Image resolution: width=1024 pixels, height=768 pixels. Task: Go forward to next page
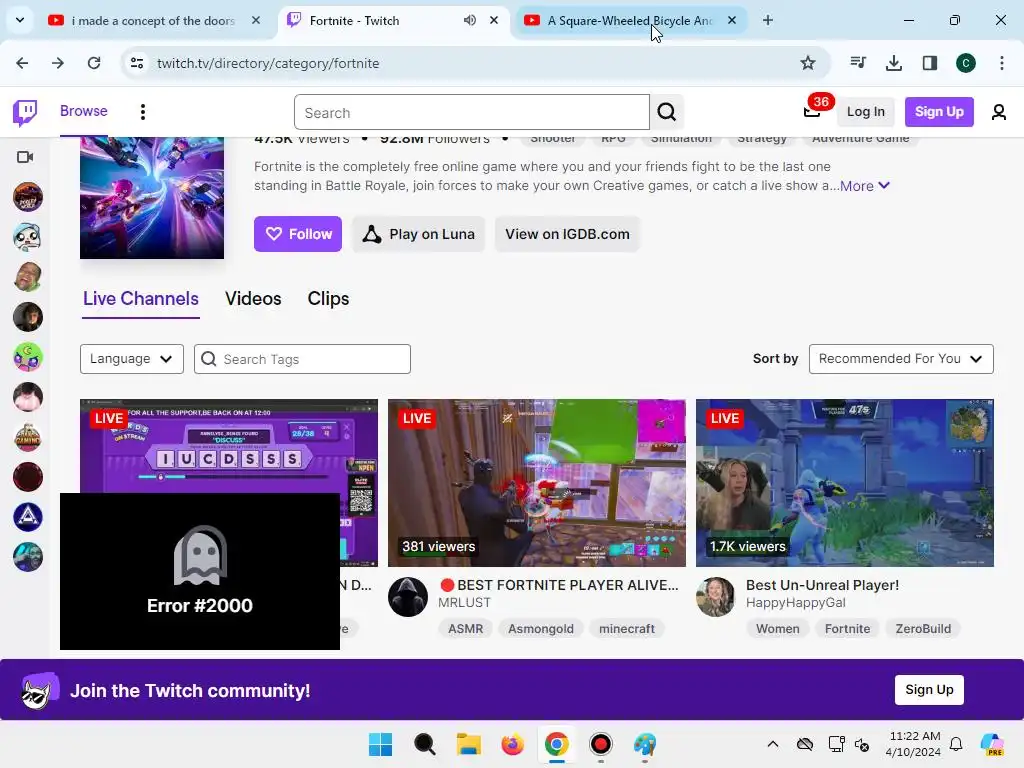tap(58, 63)
